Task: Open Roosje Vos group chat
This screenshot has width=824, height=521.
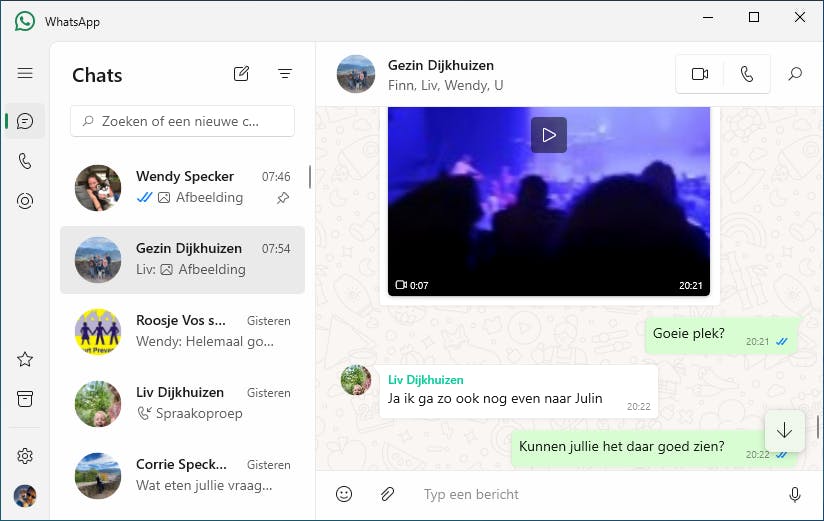Action: click(x=182, y=331)
